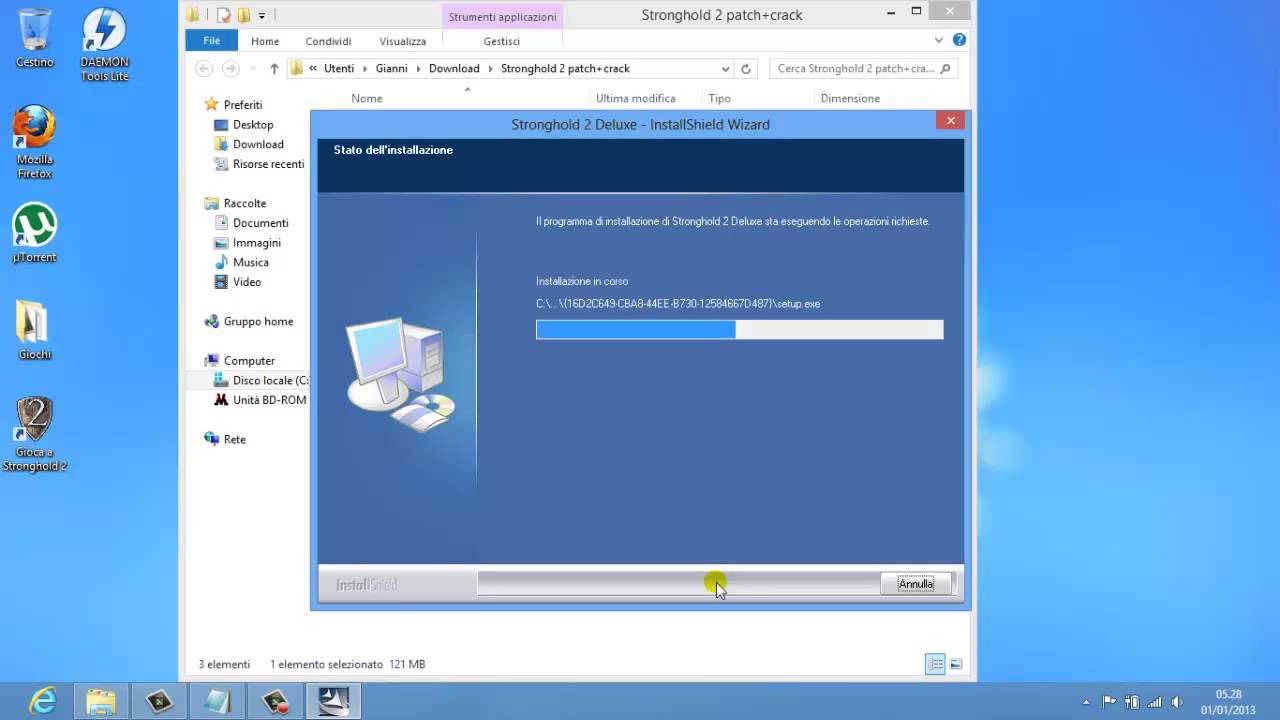Go up one folder level

pos(274,69)
